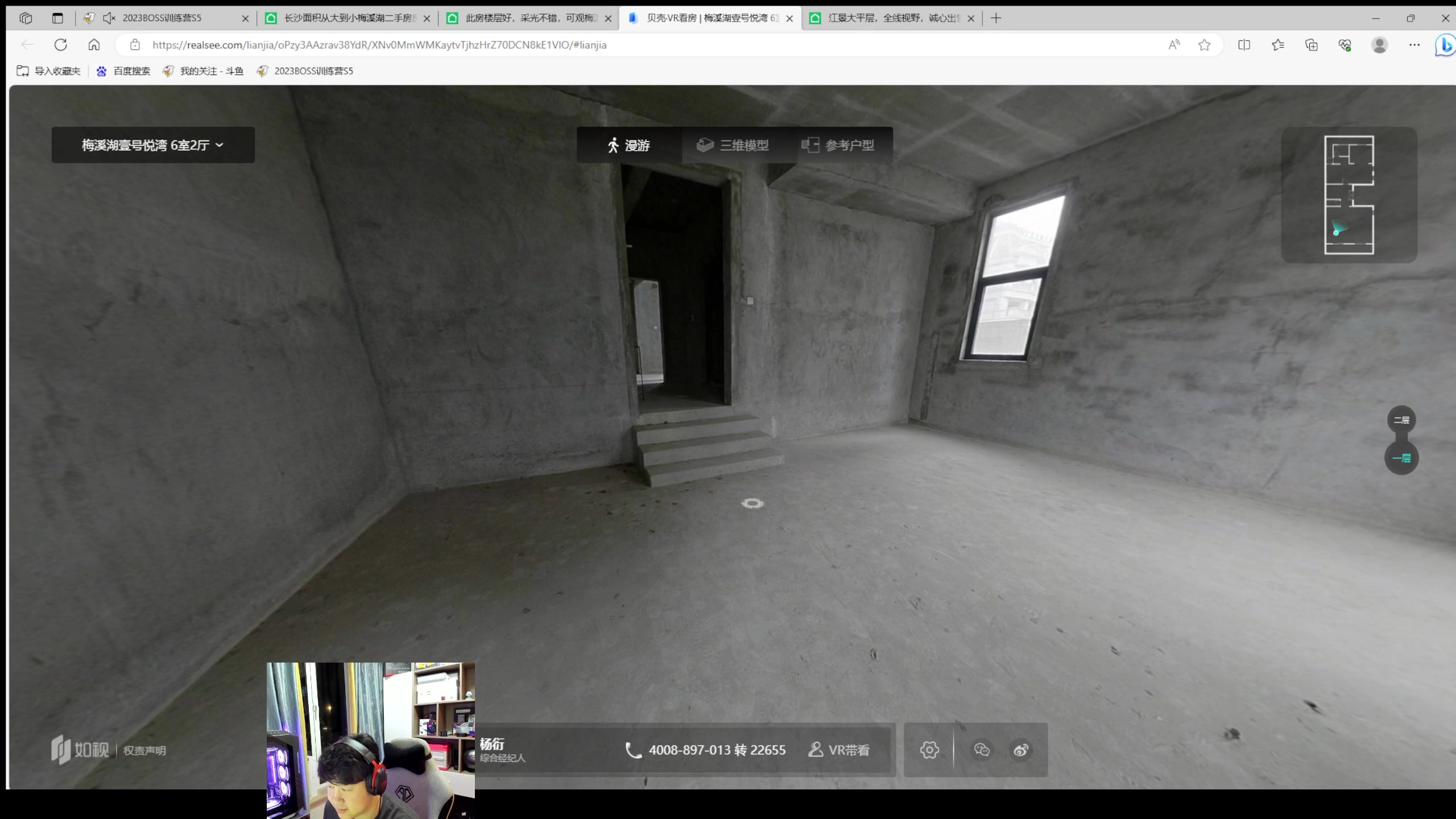
Task: Open the 权责声明 link
Action: click(x=144, y=750)
